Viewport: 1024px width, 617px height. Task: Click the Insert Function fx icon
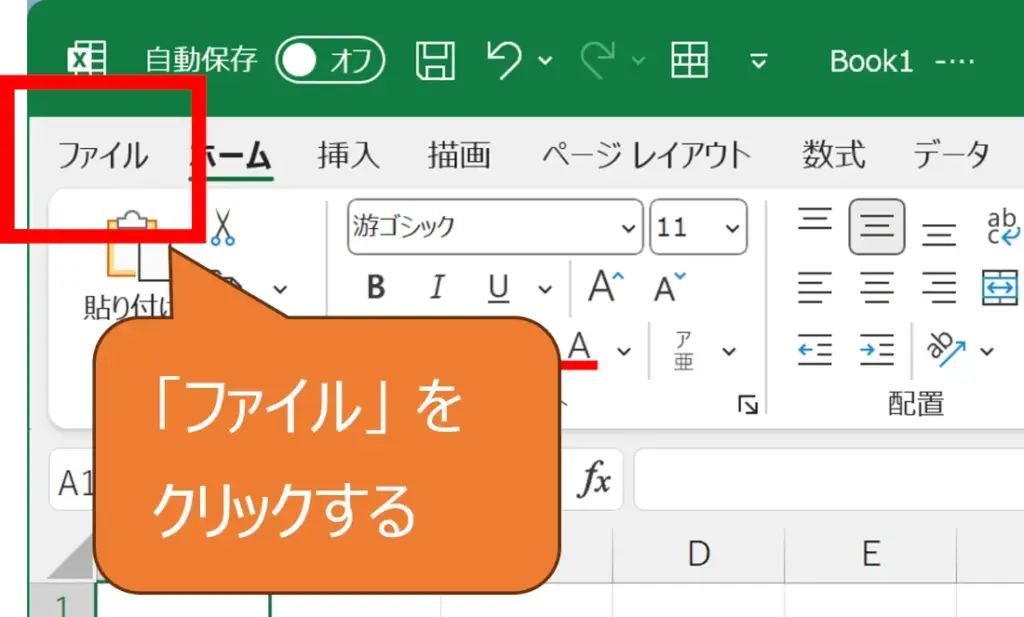click(x=595, y=482)
